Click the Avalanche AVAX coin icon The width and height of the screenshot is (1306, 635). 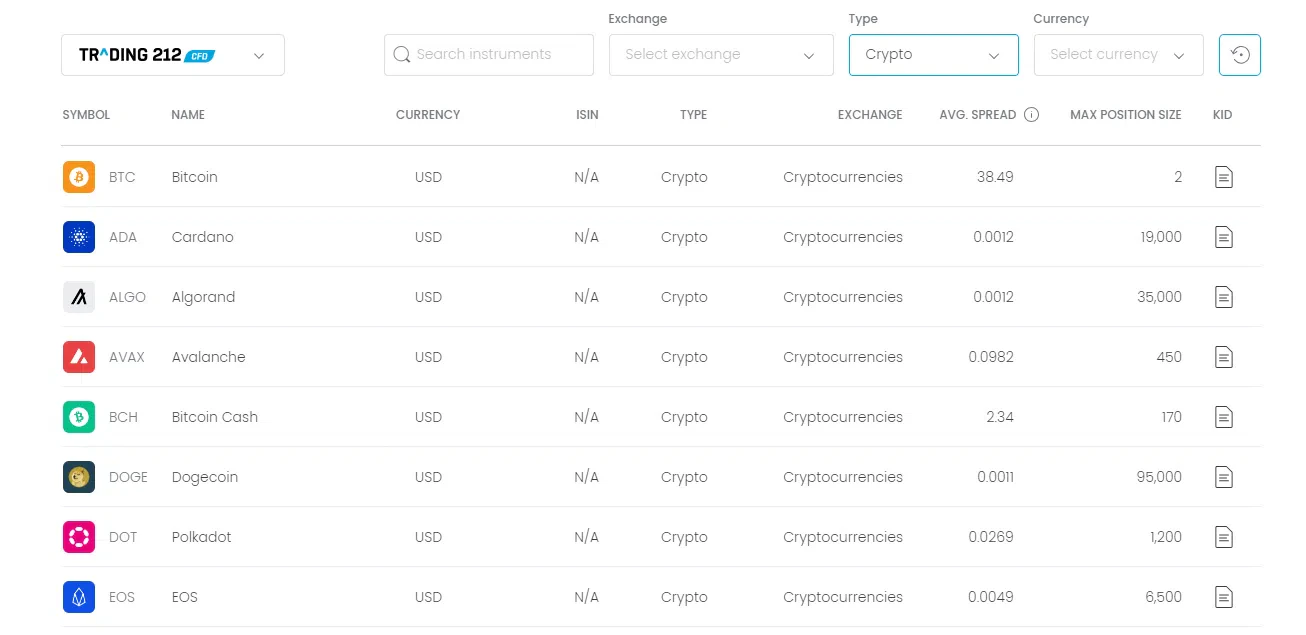[79, 357]
